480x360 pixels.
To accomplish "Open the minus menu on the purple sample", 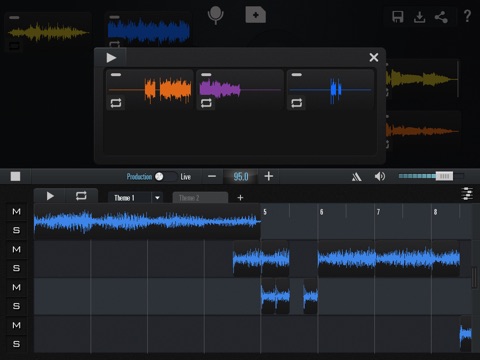I will click(206, 75).
